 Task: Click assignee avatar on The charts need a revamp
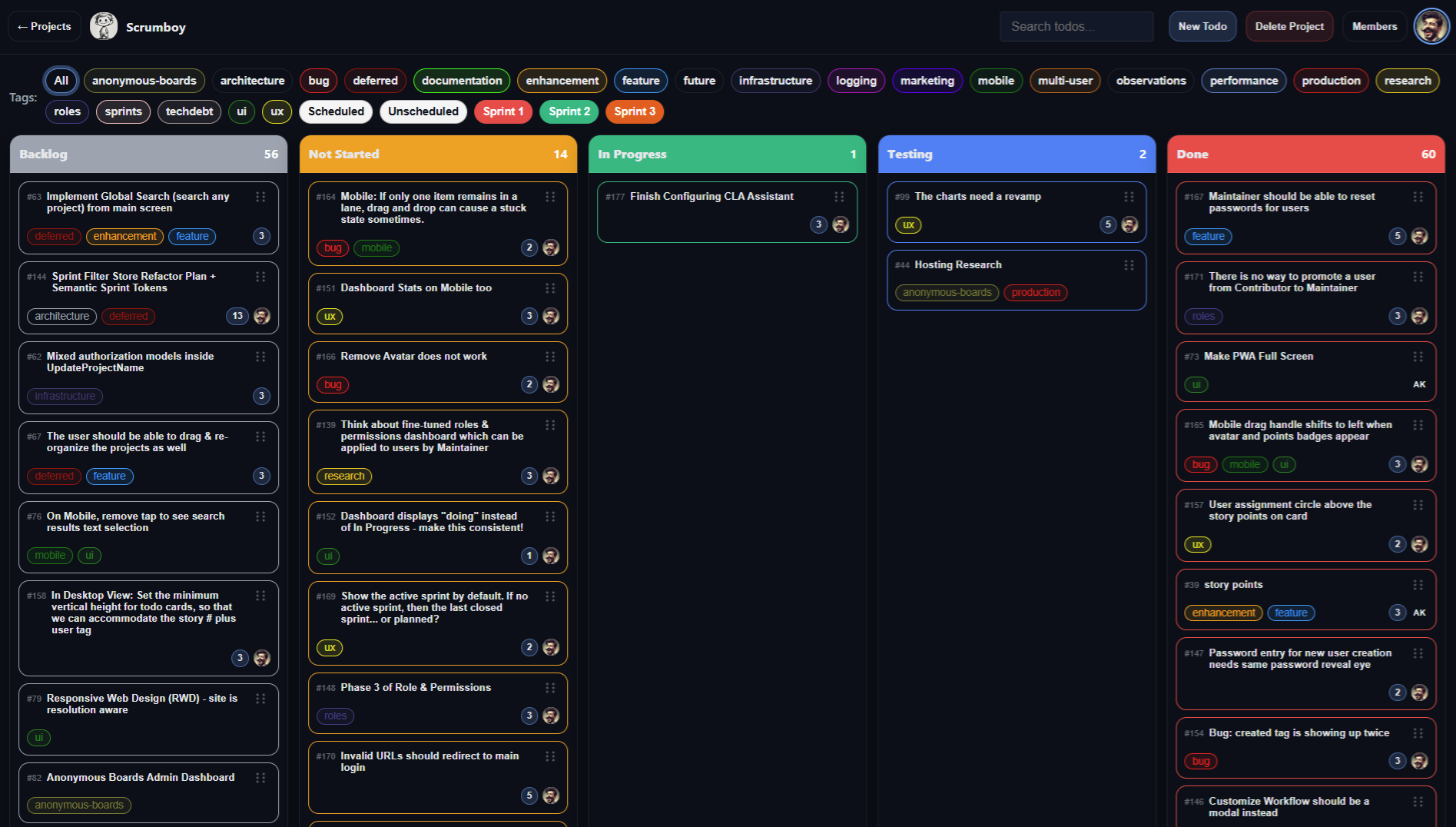(1129, 224)
